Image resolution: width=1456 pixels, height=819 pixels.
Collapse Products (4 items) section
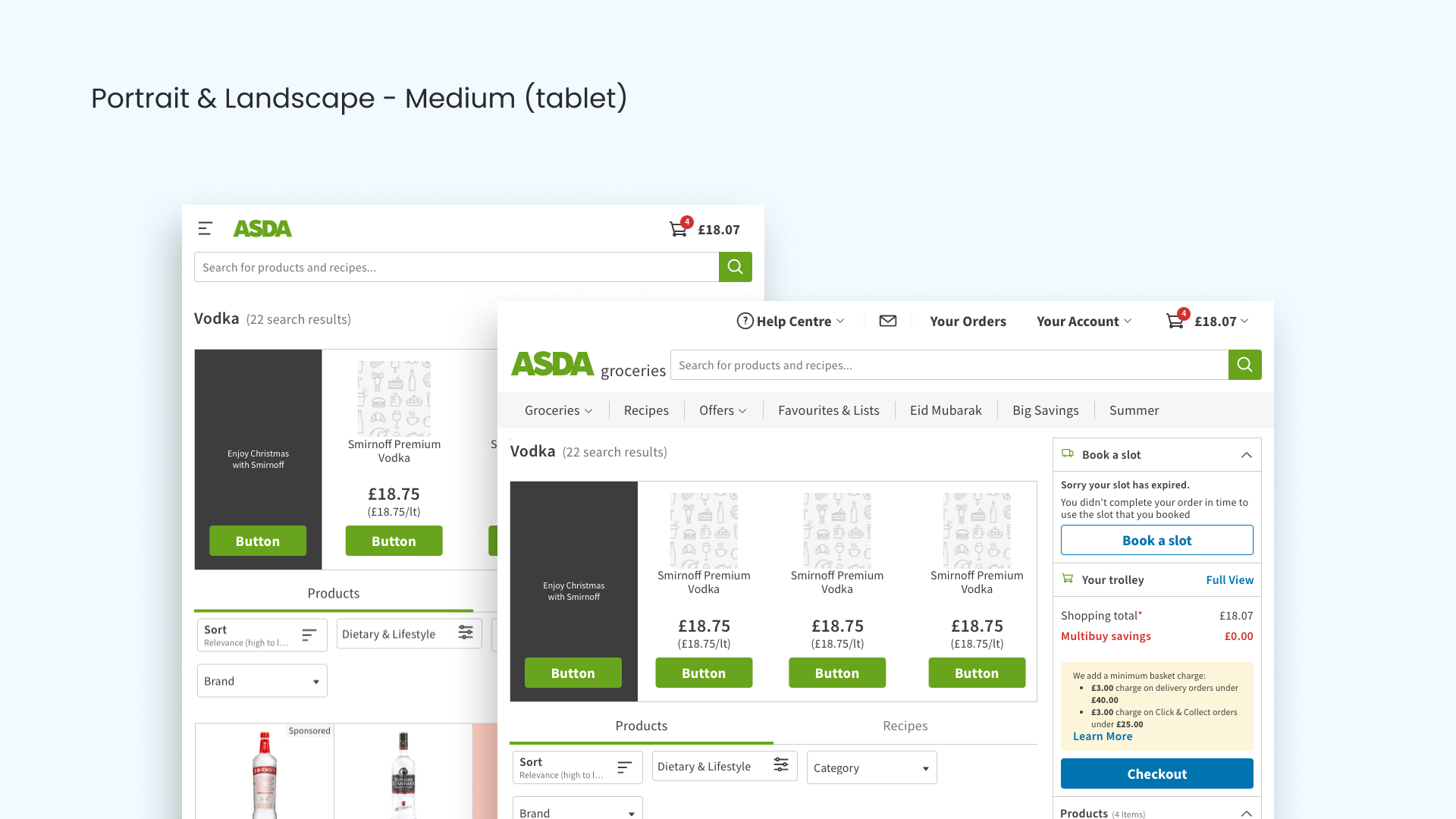(x=1246, y=814)
